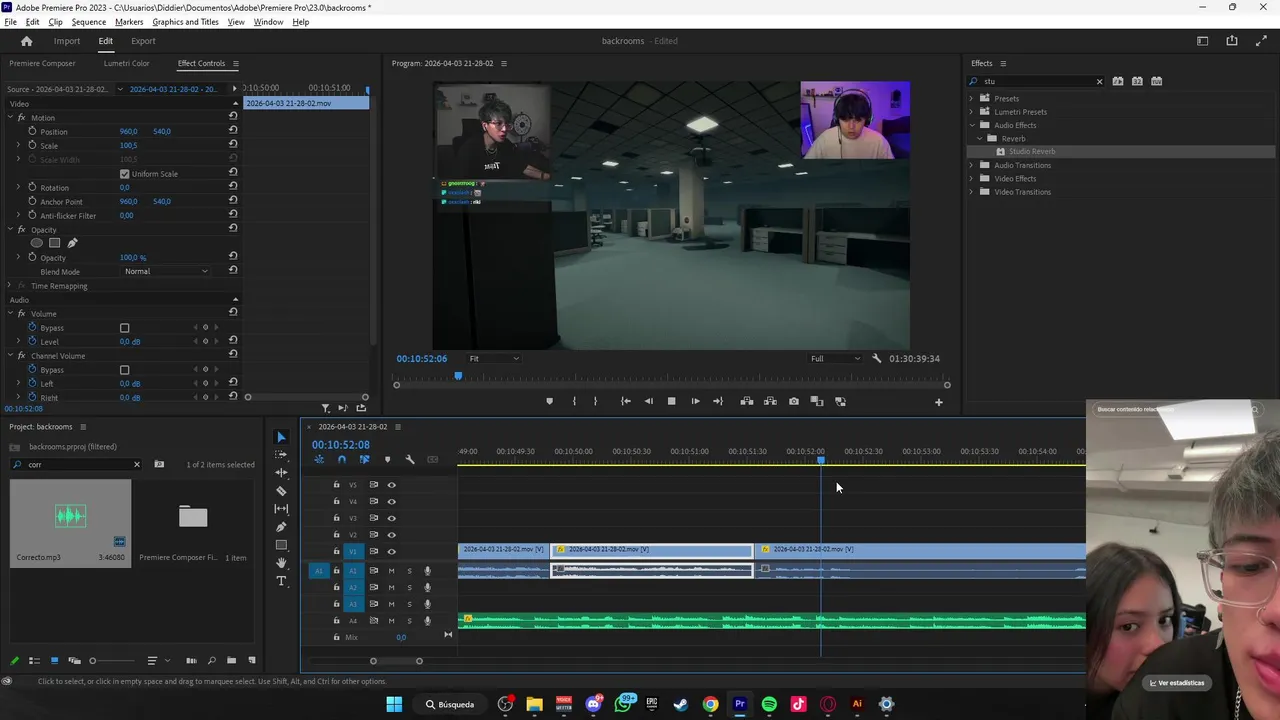Screen dimensions: 1280x720
Task: Click the Effect Controls filter funnel icon
Action: click(x=325, y=408)
